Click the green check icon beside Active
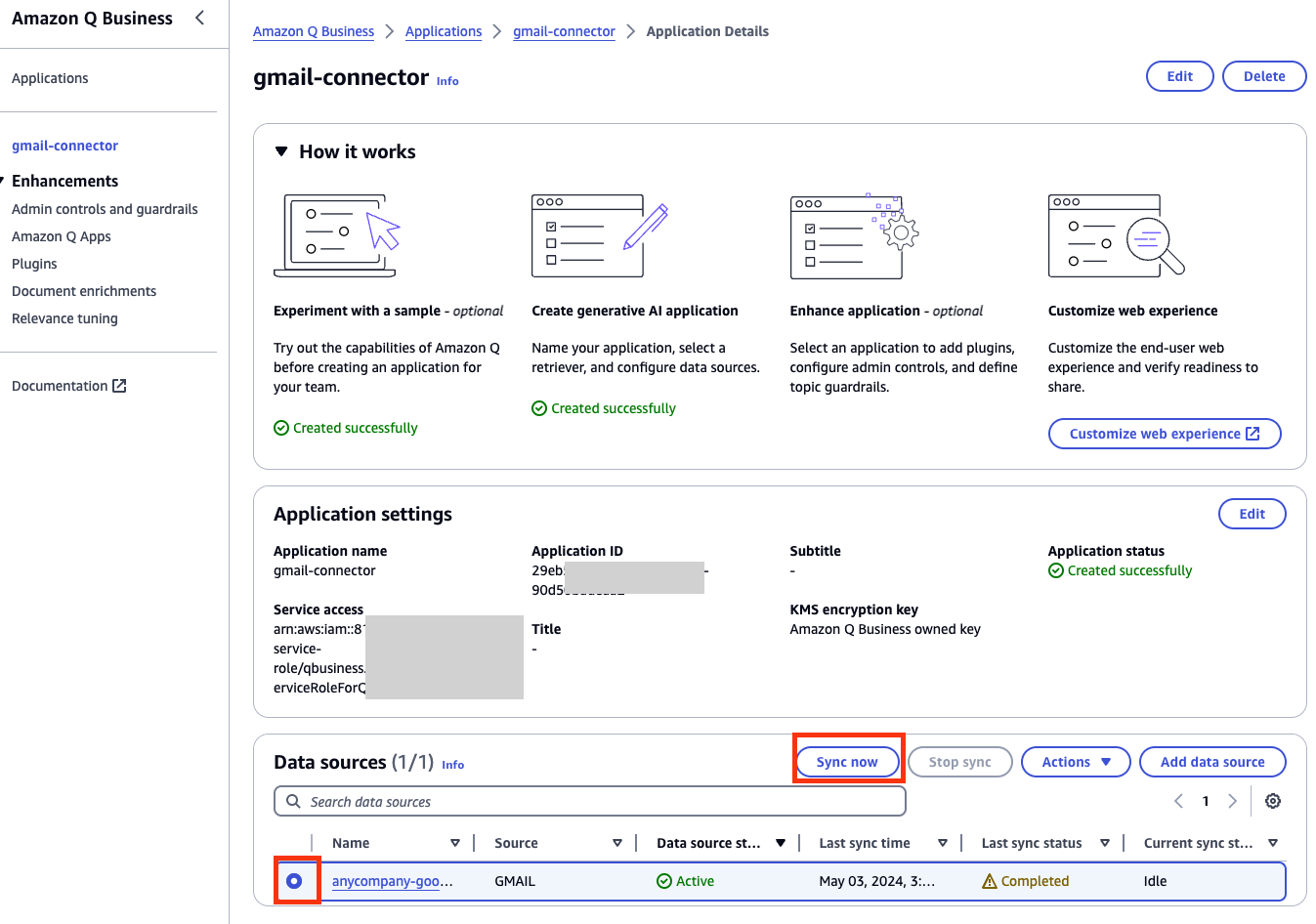This screenshot has height=924, width=1316. (664, 881)
